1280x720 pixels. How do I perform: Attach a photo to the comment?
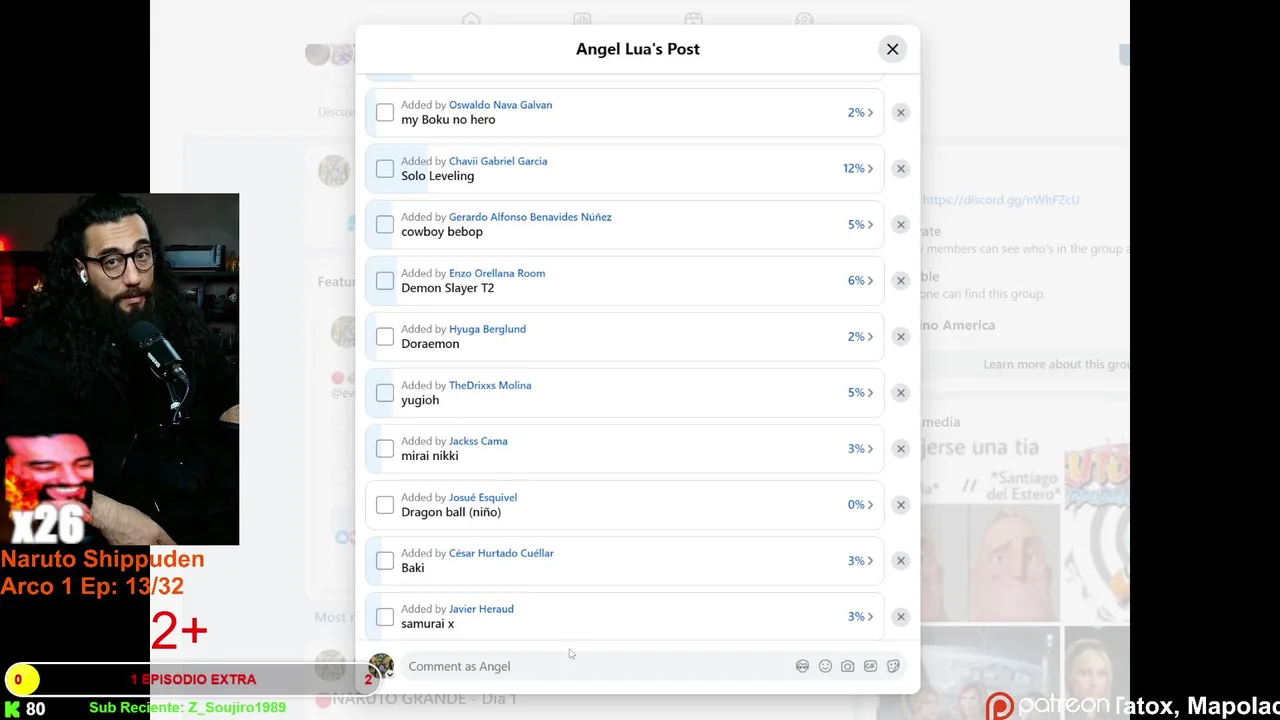coord(848,666)
